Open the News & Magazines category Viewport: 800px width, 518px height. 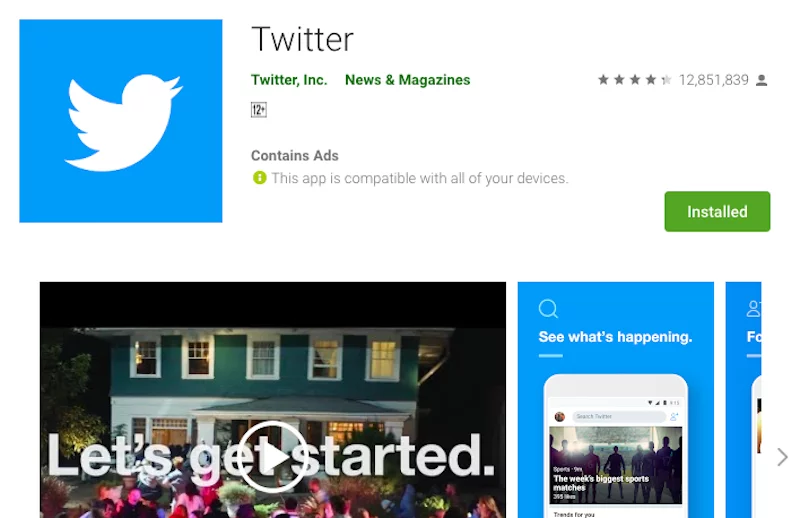(x=407, y=80)
